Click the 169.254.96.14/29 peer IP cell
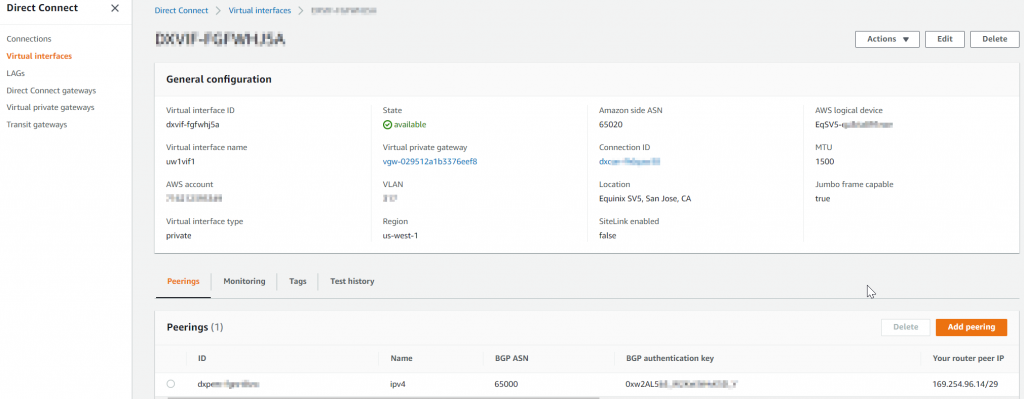 tap(966, 385)
